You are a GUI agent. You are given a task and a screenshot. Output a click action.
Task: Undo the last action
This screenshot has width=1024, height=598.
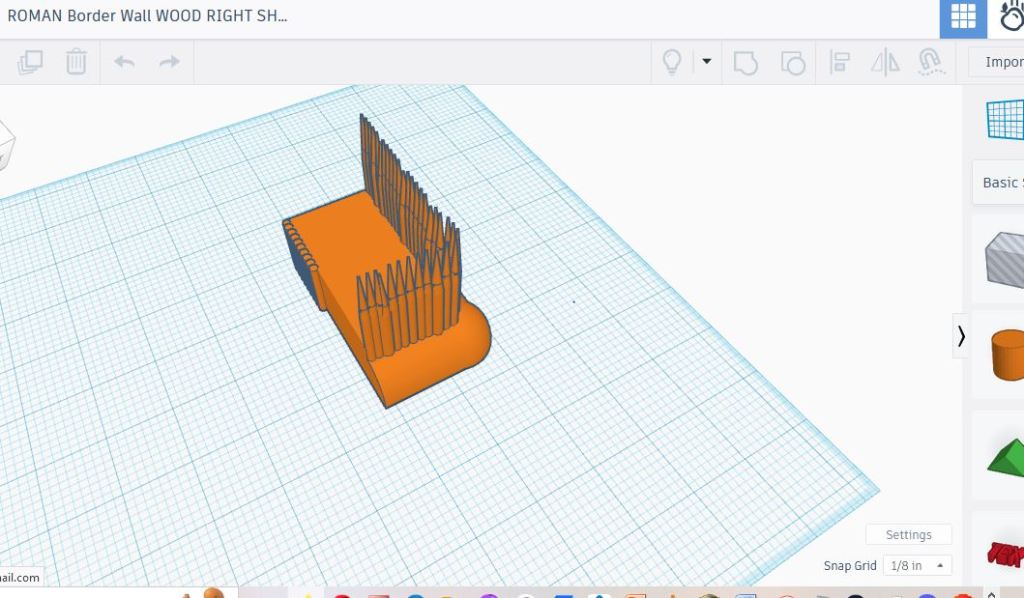124,62
